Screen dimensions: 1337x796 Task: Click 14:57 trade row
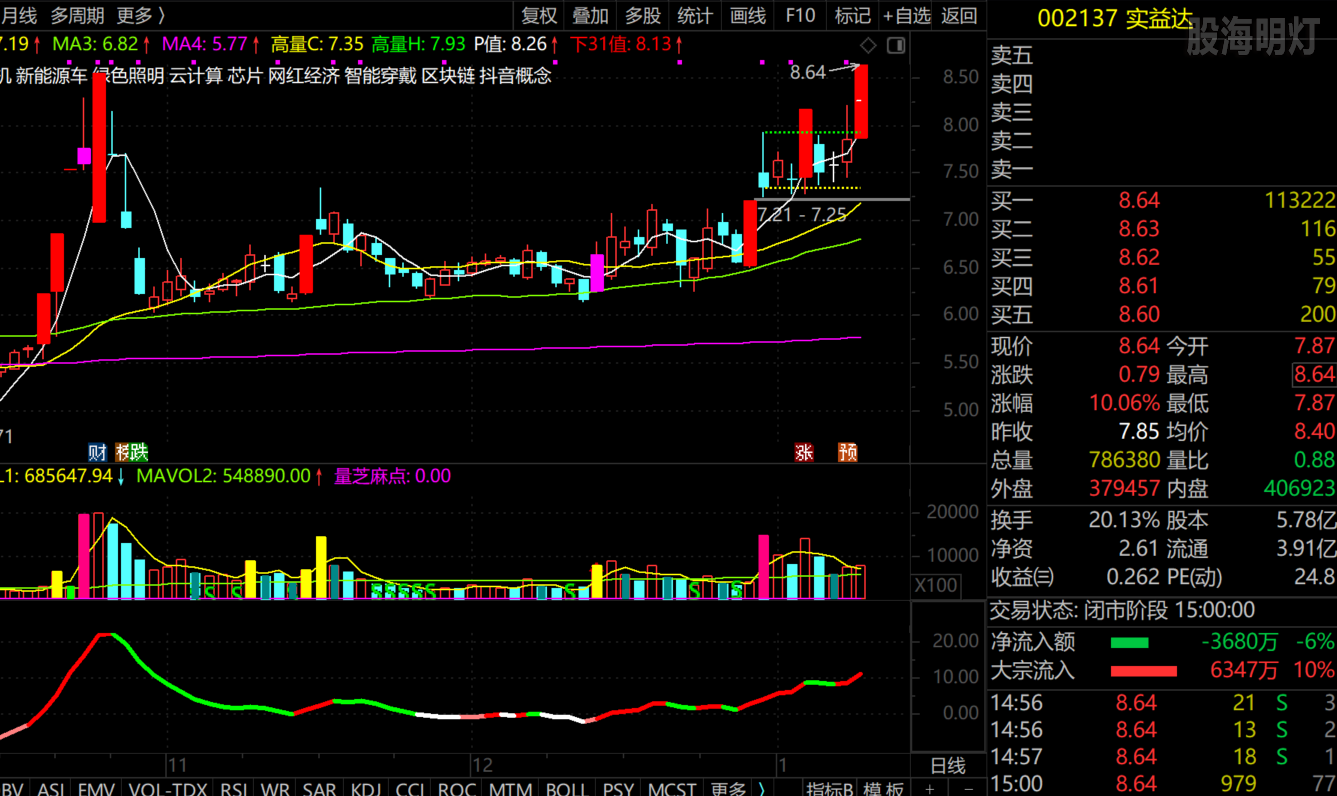(x=1162, y=757)
